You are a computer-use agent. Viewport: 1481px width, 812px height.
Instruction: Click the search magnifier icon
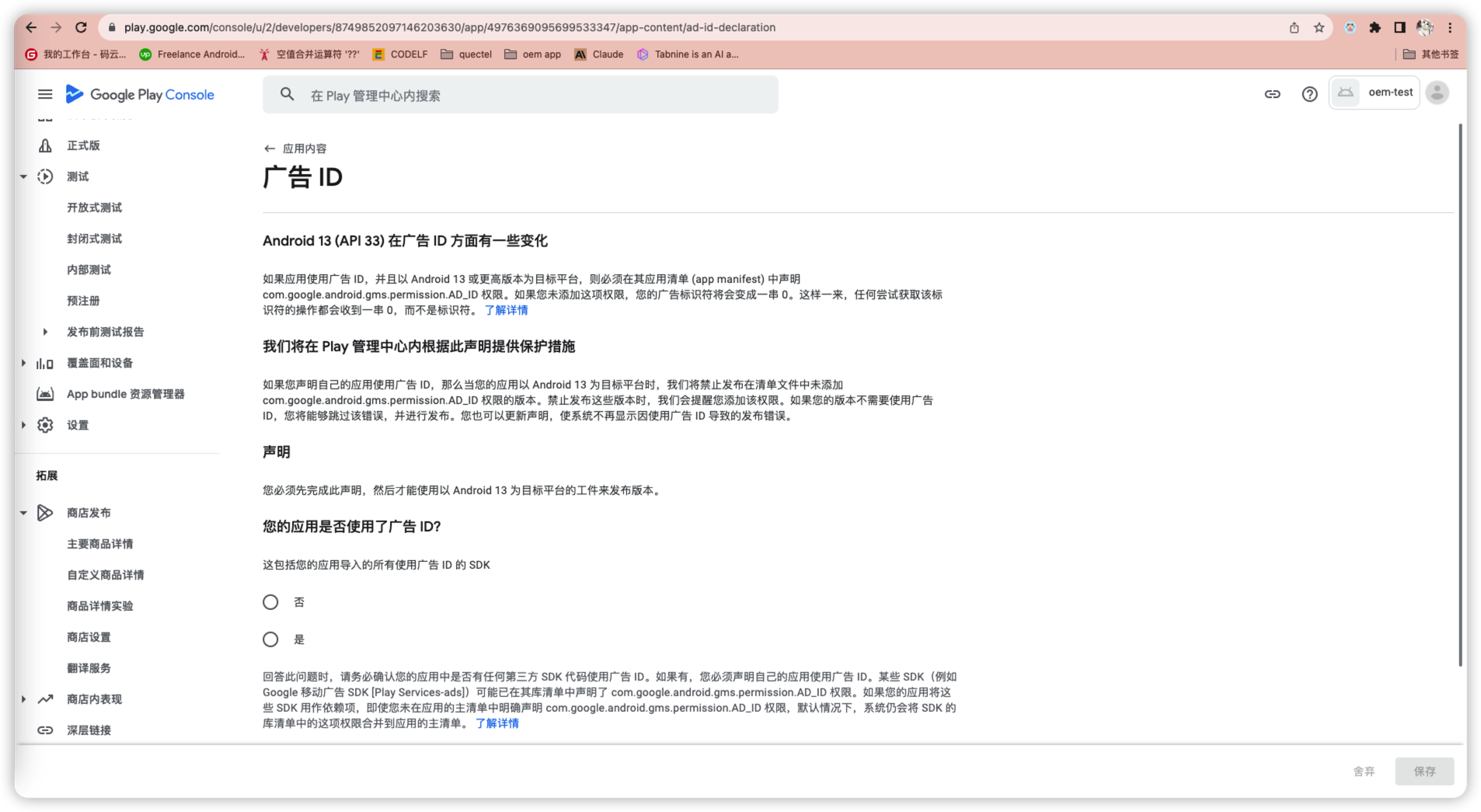tap(287, 94)
